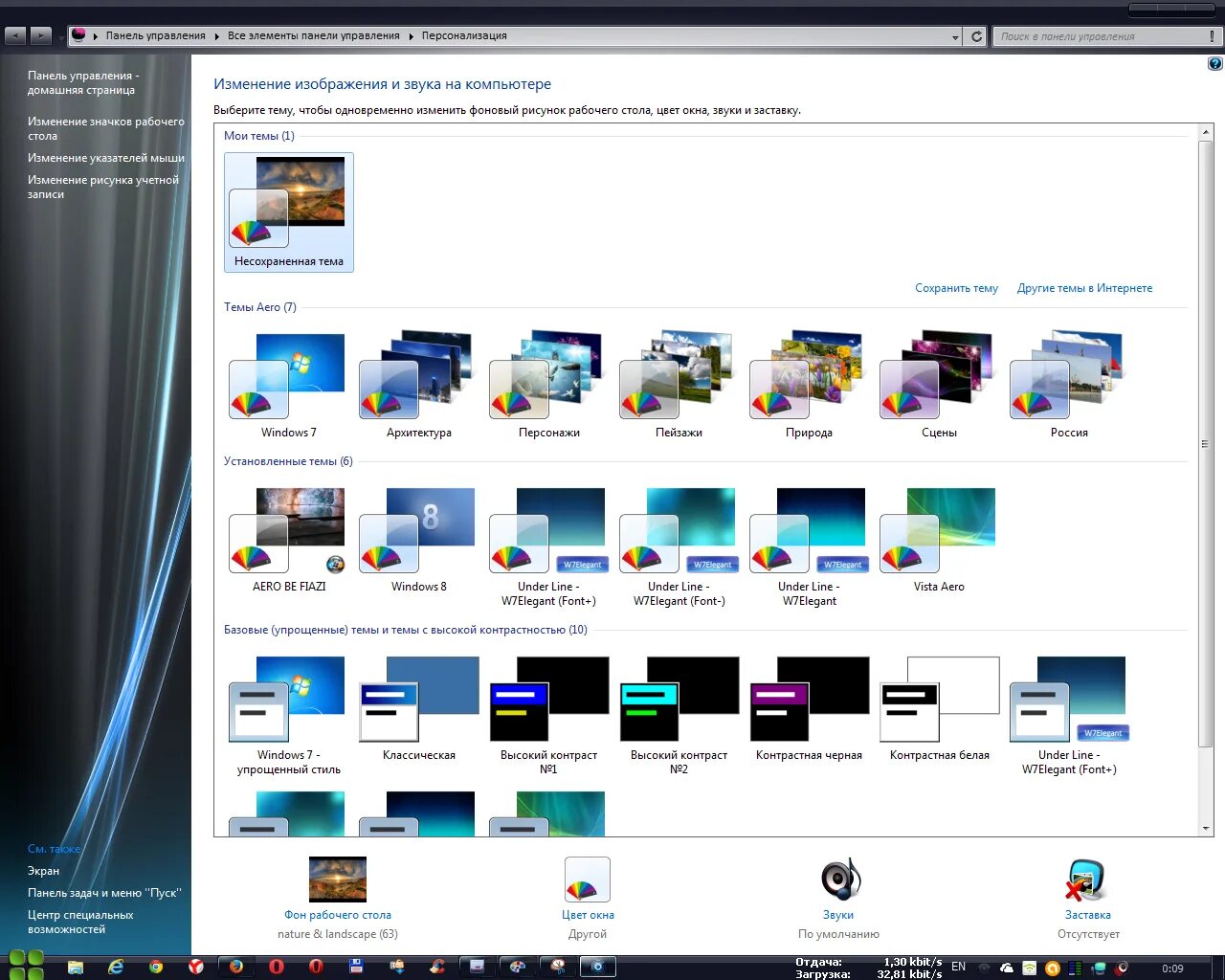Click the Темы Aero (7) group header
1225x980 pixels.
(260, 307)
